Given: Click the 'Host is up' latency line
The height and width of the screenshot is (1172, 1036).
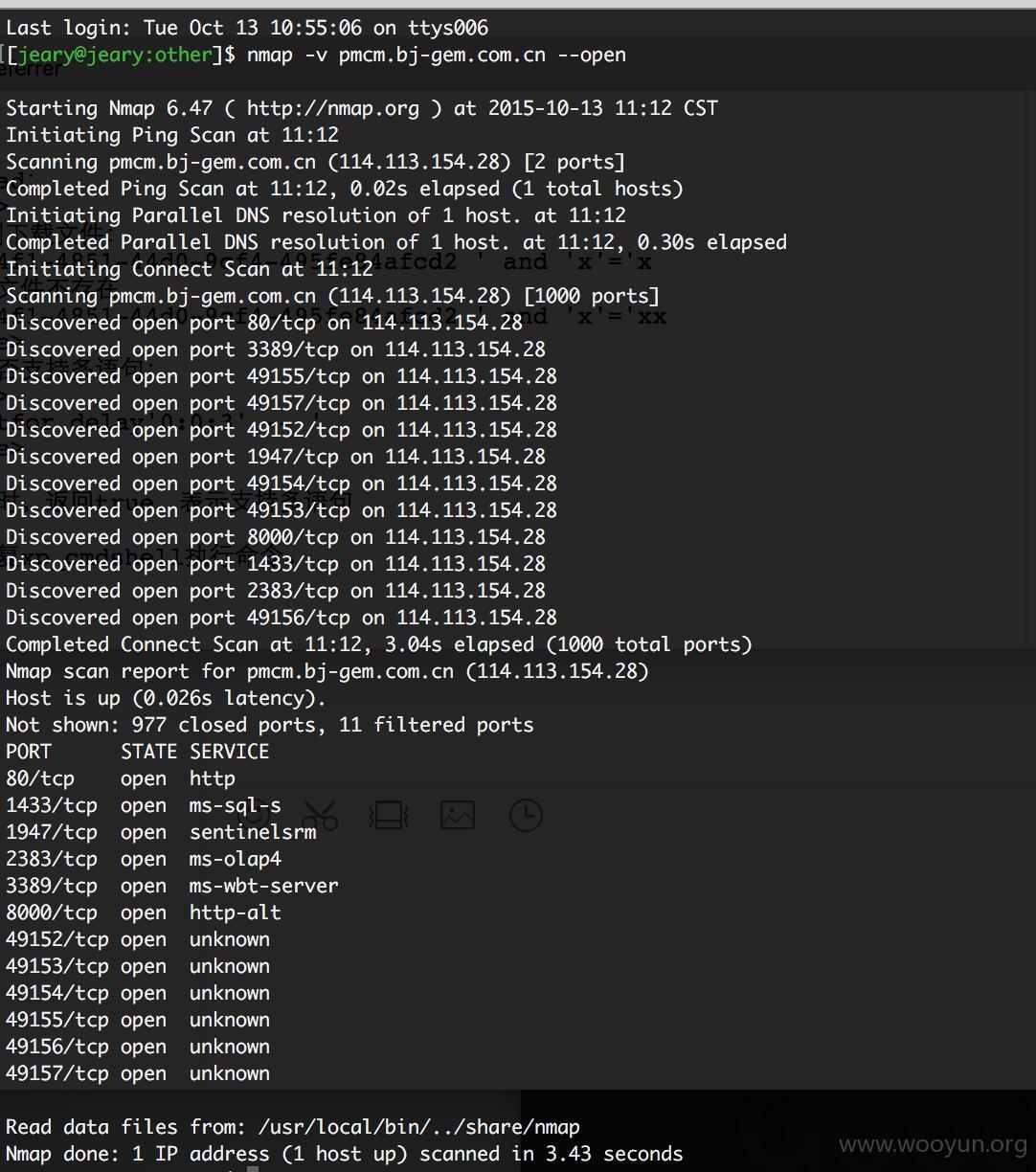Looking at the screenshot, I should [x=167, y=698].
